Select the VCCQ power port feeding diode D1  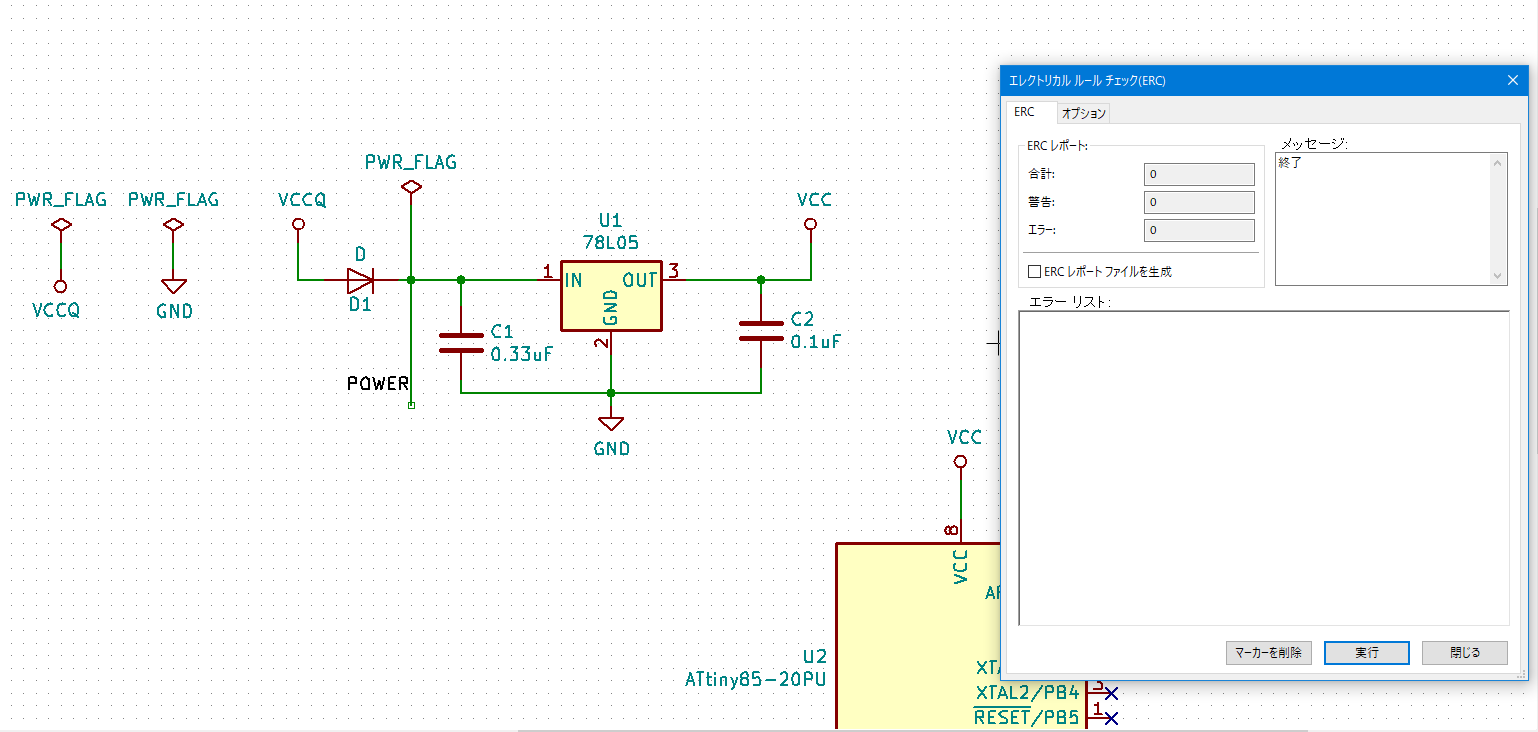click(297, 225)
